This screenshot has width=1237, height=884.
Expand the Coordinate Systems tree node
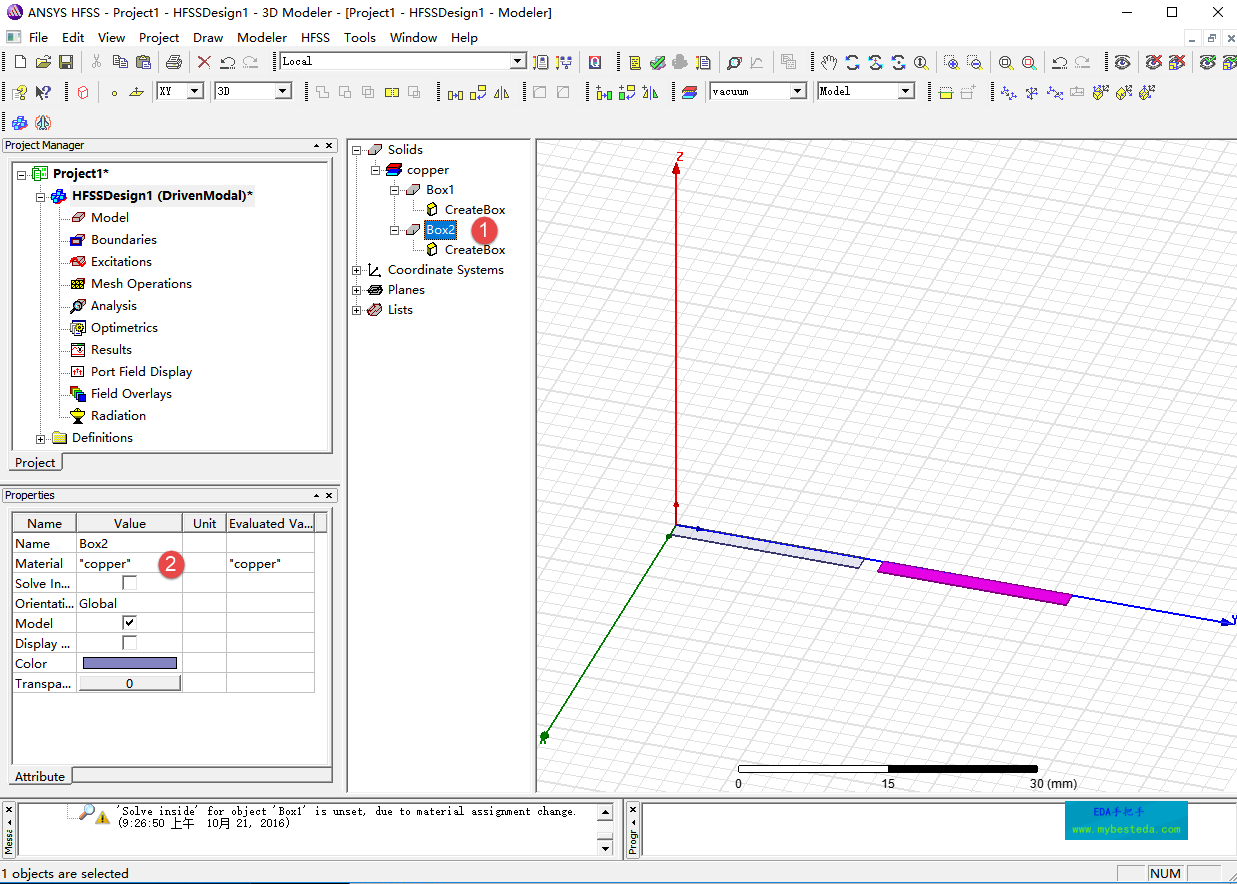click(357, 270)
